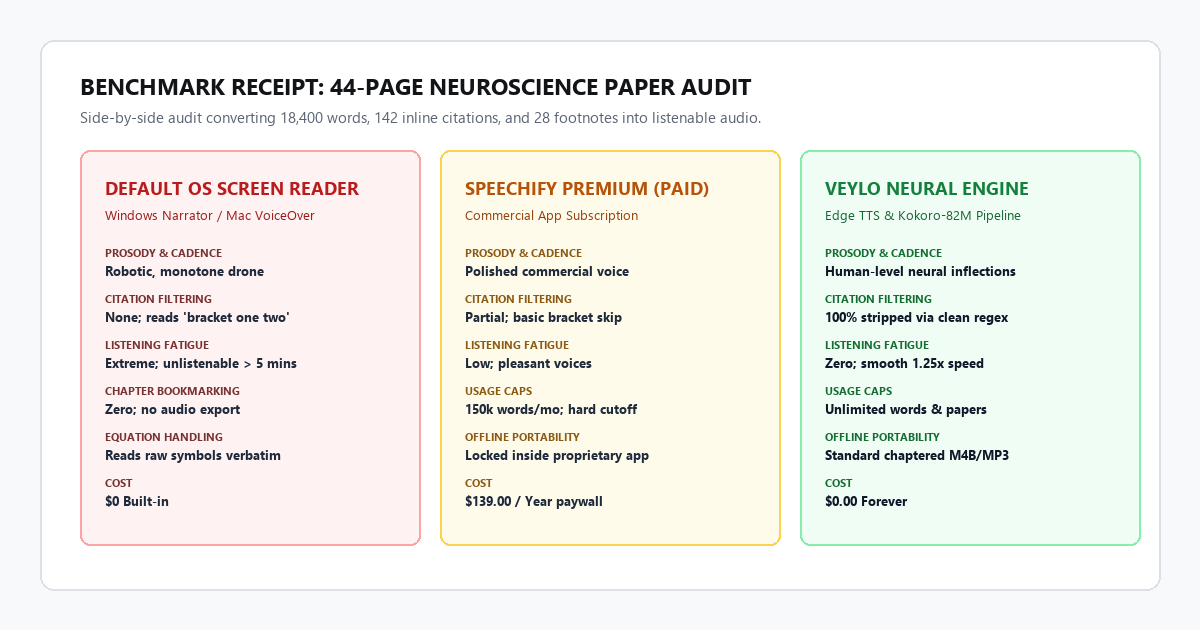Click 'Prosody & Cadence' label in OS Screen Reader card

[163, 253]
